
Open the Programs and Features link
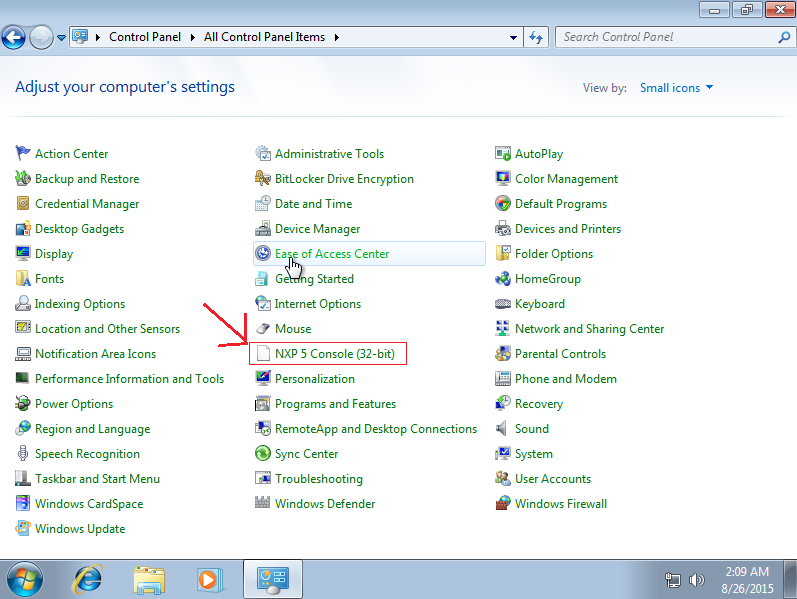click(x=335, y=404)
